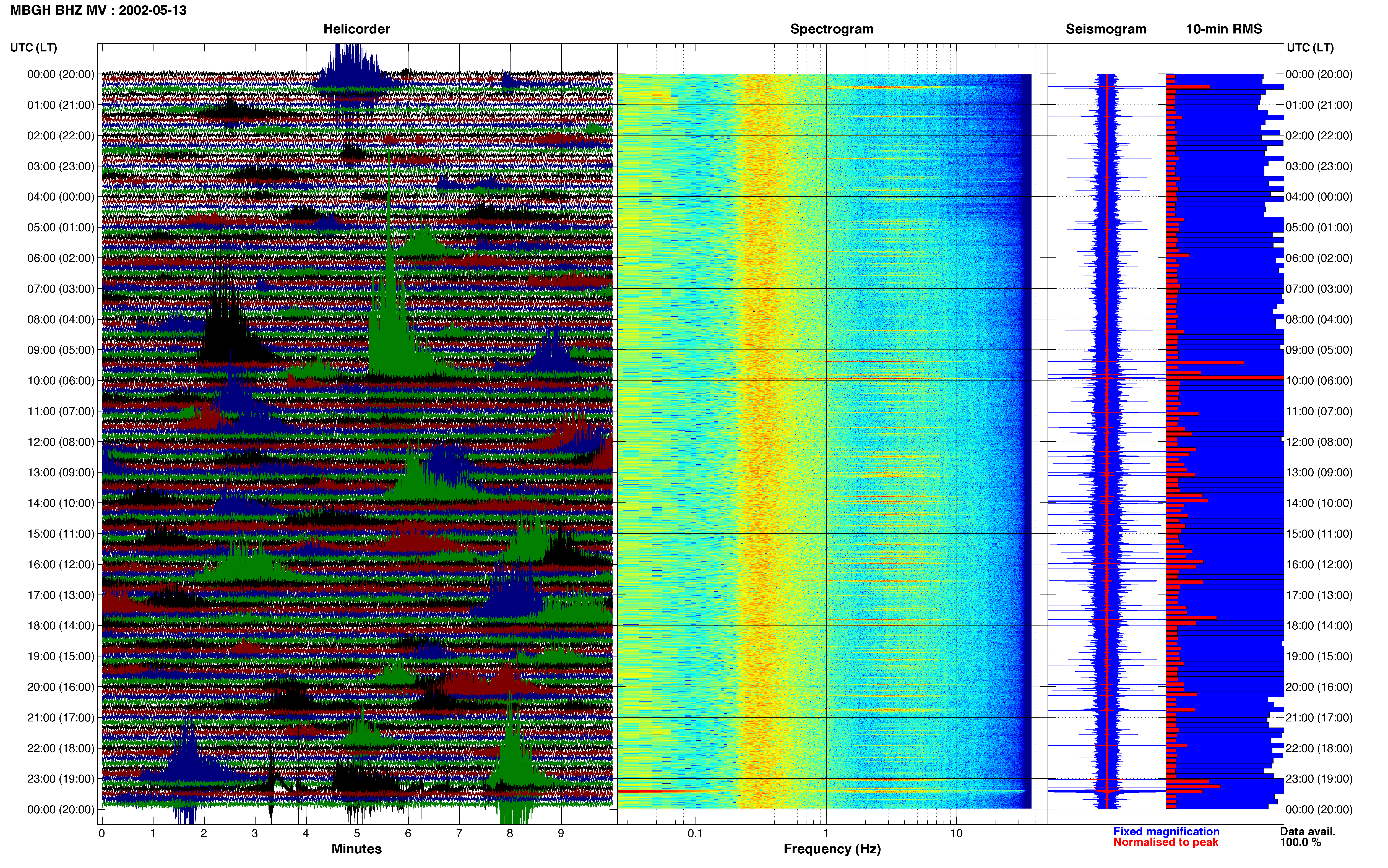1388x868 pixels.
Task: Click the "Seismogram" panel heading
Action: point(1106,29)
